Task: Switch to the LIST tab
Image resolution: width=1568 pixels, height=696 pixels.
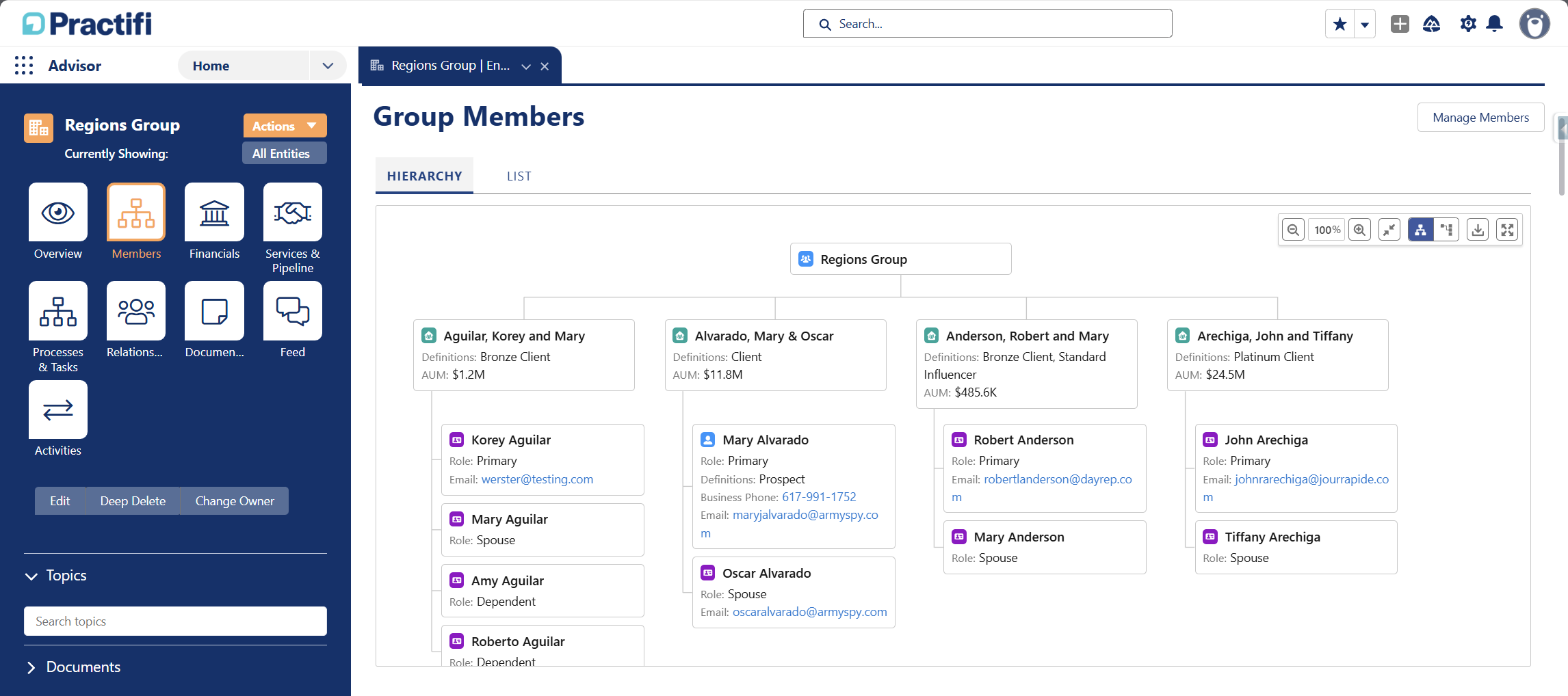Action: (519, 176)
